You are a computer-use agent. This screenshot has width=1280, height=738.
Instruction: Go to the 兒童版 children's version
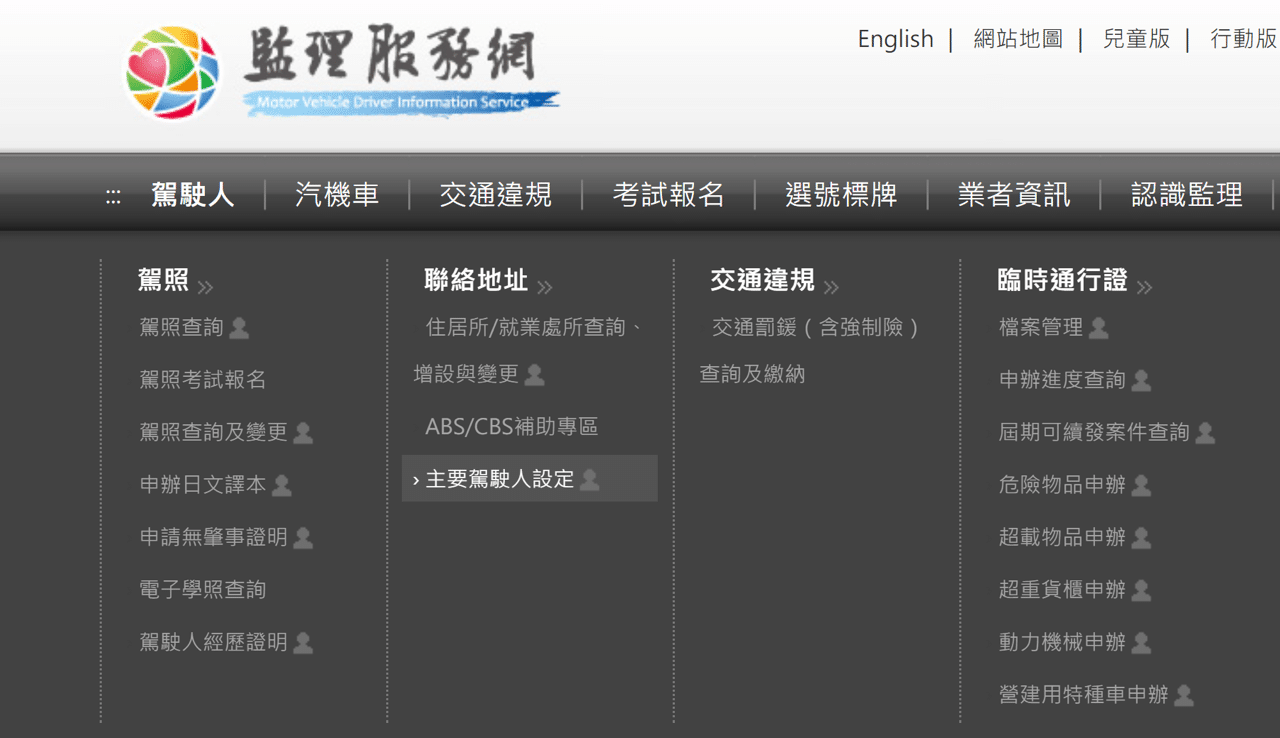tap(1136, 39)
